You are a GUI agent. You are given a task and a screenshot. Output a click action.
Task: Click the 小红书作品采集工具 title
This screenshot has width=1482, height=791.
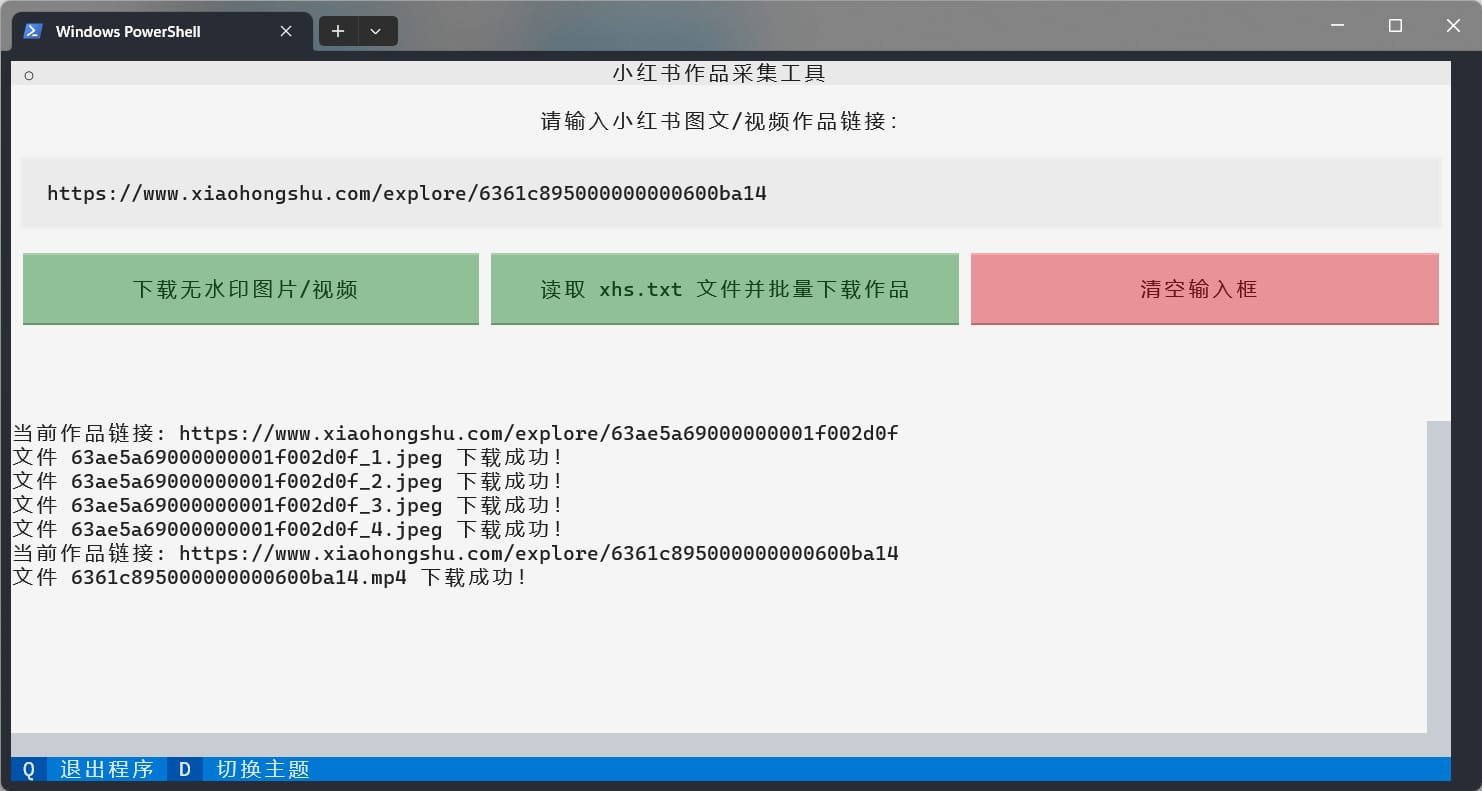click(719, 72)
